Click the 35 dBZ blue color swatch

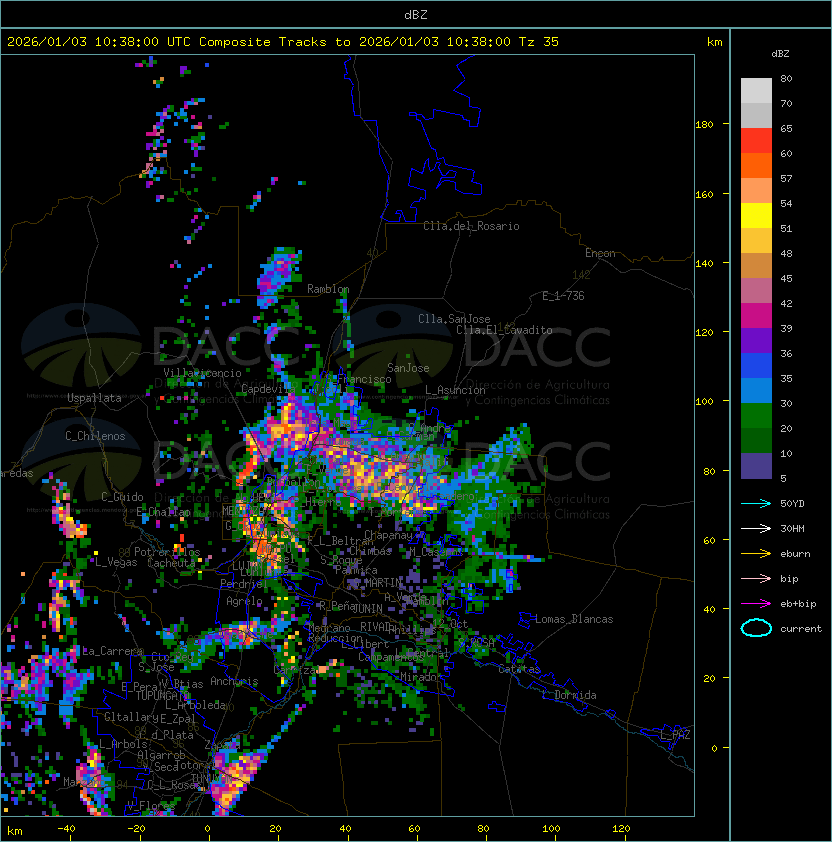pyautogui.click(x=756, y=390)
